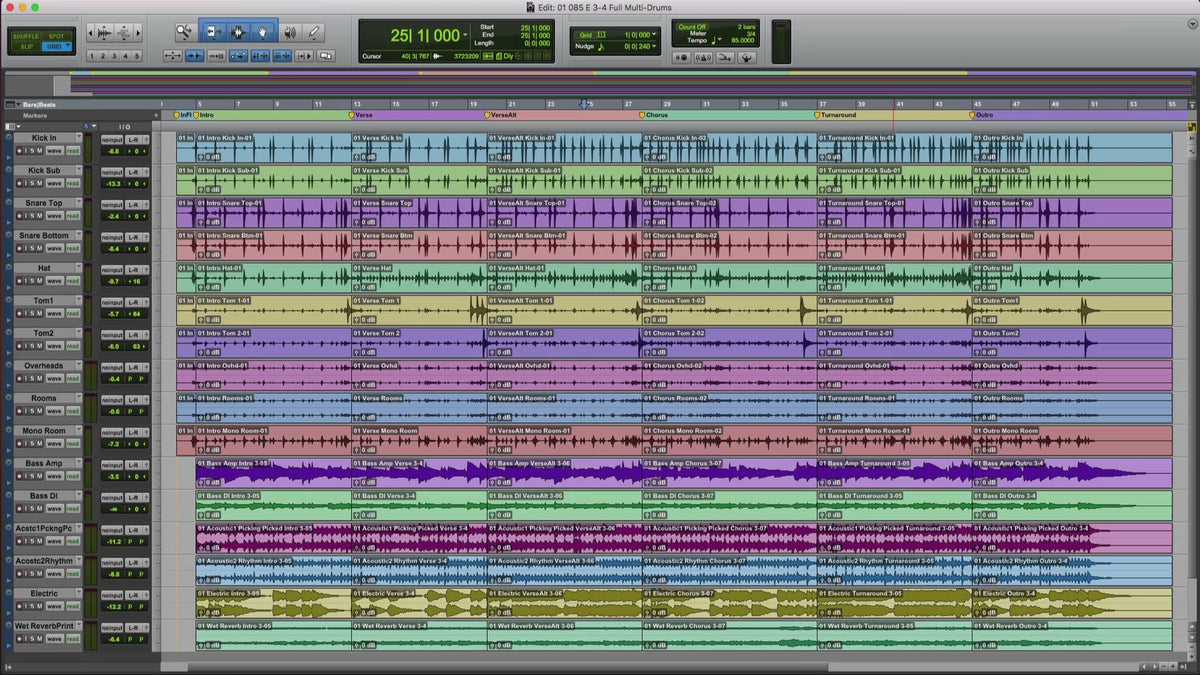This screenshot has width=1200, height=675.
Task: Mute the Kick In track
Action: [x=38, y=151]
